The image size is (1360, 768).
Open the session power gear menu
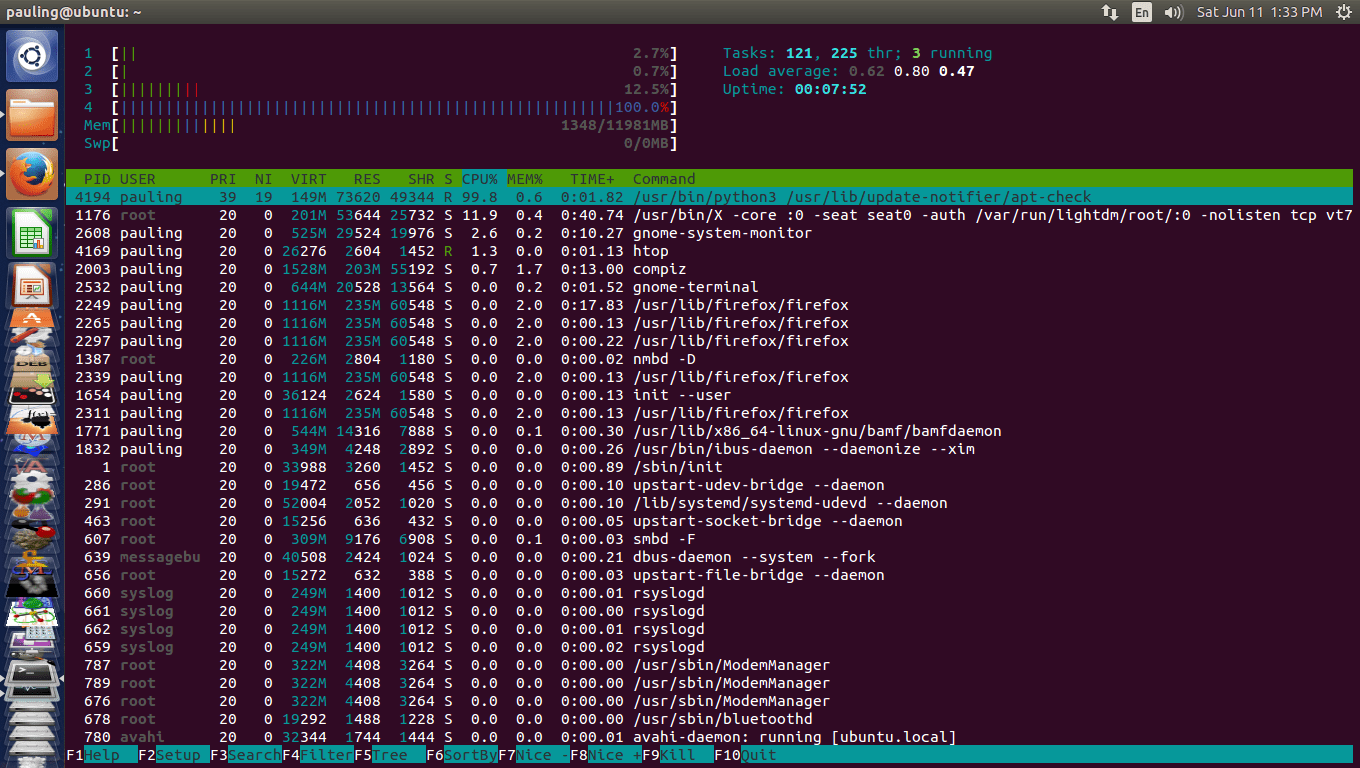(x=1345, y=13)
